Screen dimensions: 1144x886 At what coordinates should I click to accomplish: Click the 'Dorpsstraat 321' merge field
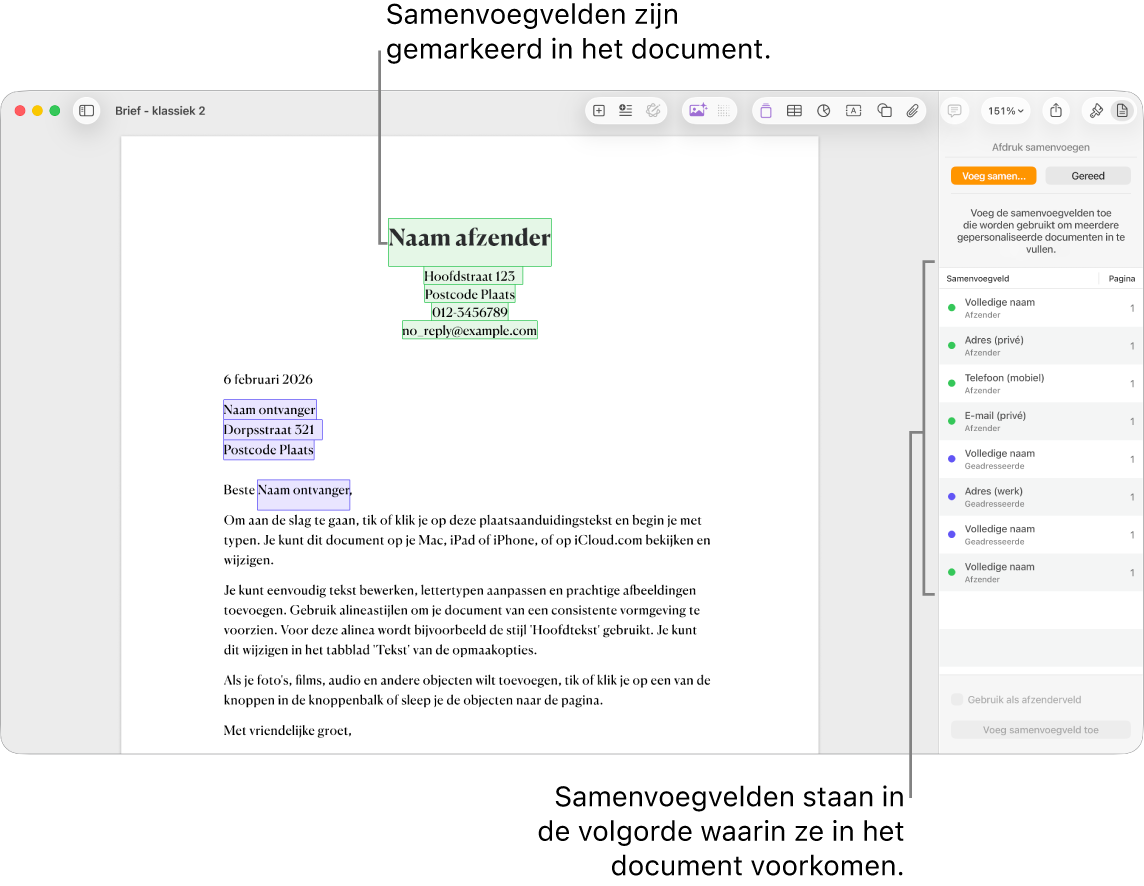tap(272, 429)
